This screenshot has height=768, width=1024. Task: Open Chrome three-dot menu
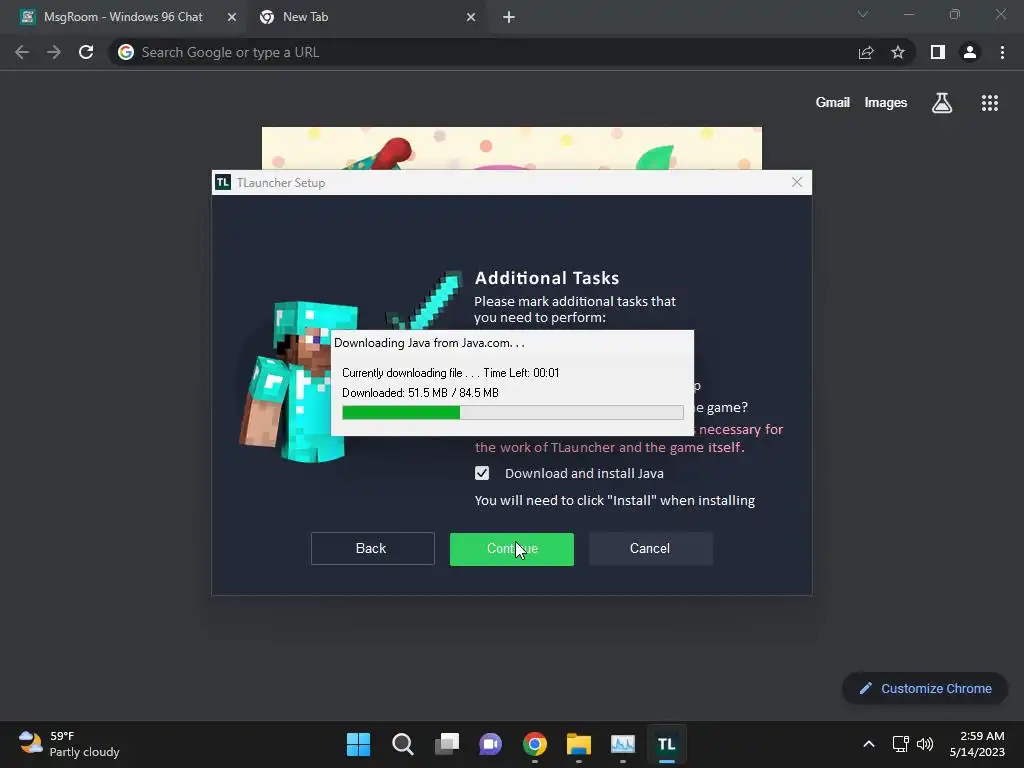[x=1002, y=52]
